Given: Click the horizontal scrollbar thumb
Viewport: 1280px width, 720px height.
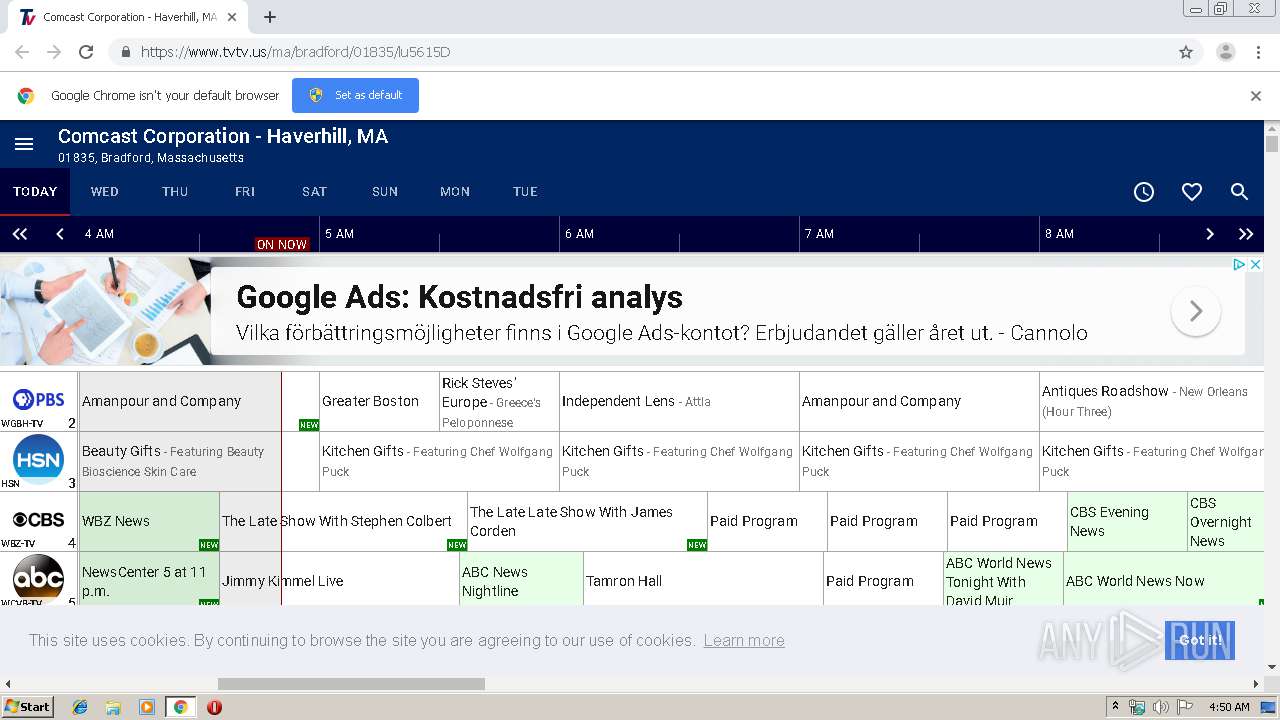Looking at the screenshot, I should (x=351, y=684).
